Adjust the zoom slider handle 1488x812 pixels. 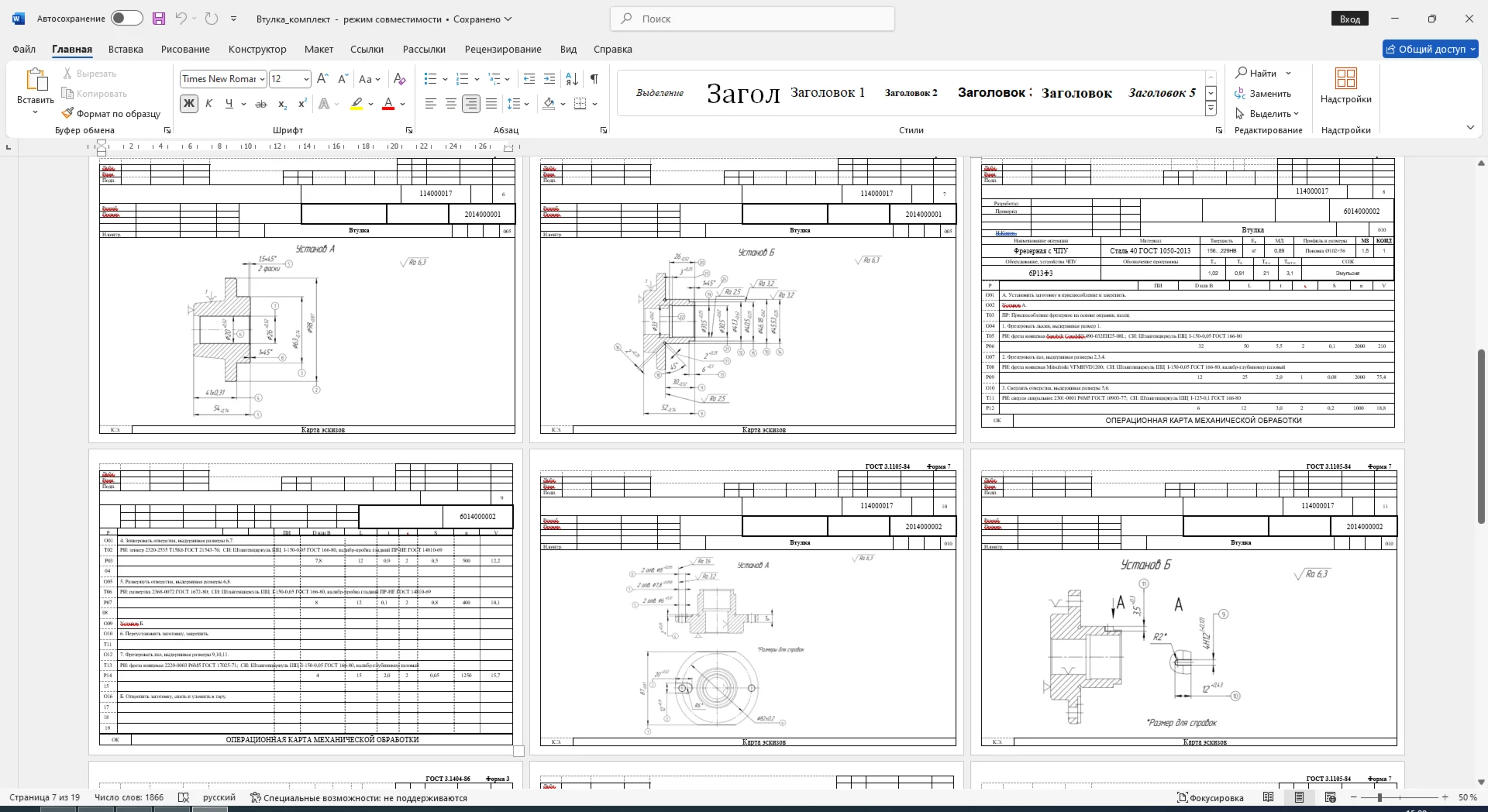pyautogui.click(x=1379, y=797)
